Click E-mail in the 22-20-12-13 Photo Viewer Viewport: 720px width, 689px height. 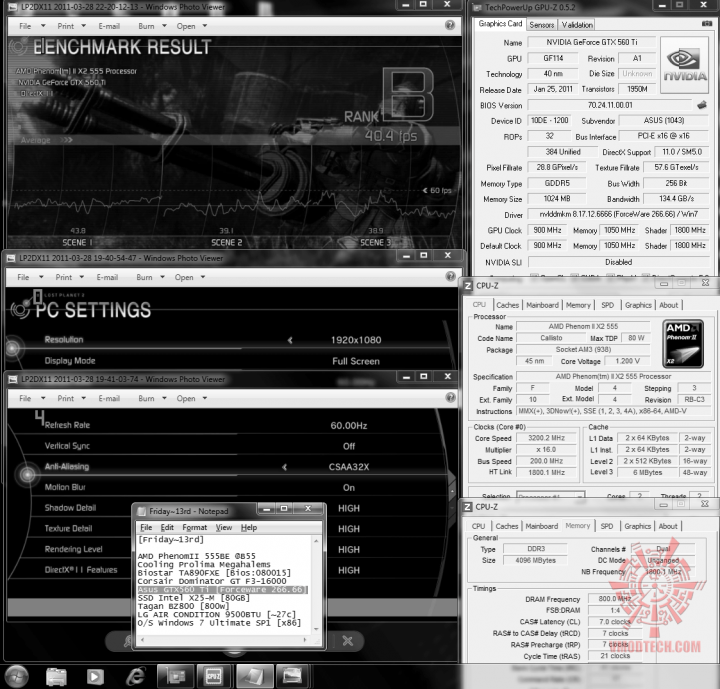click(x=109, y=26)
